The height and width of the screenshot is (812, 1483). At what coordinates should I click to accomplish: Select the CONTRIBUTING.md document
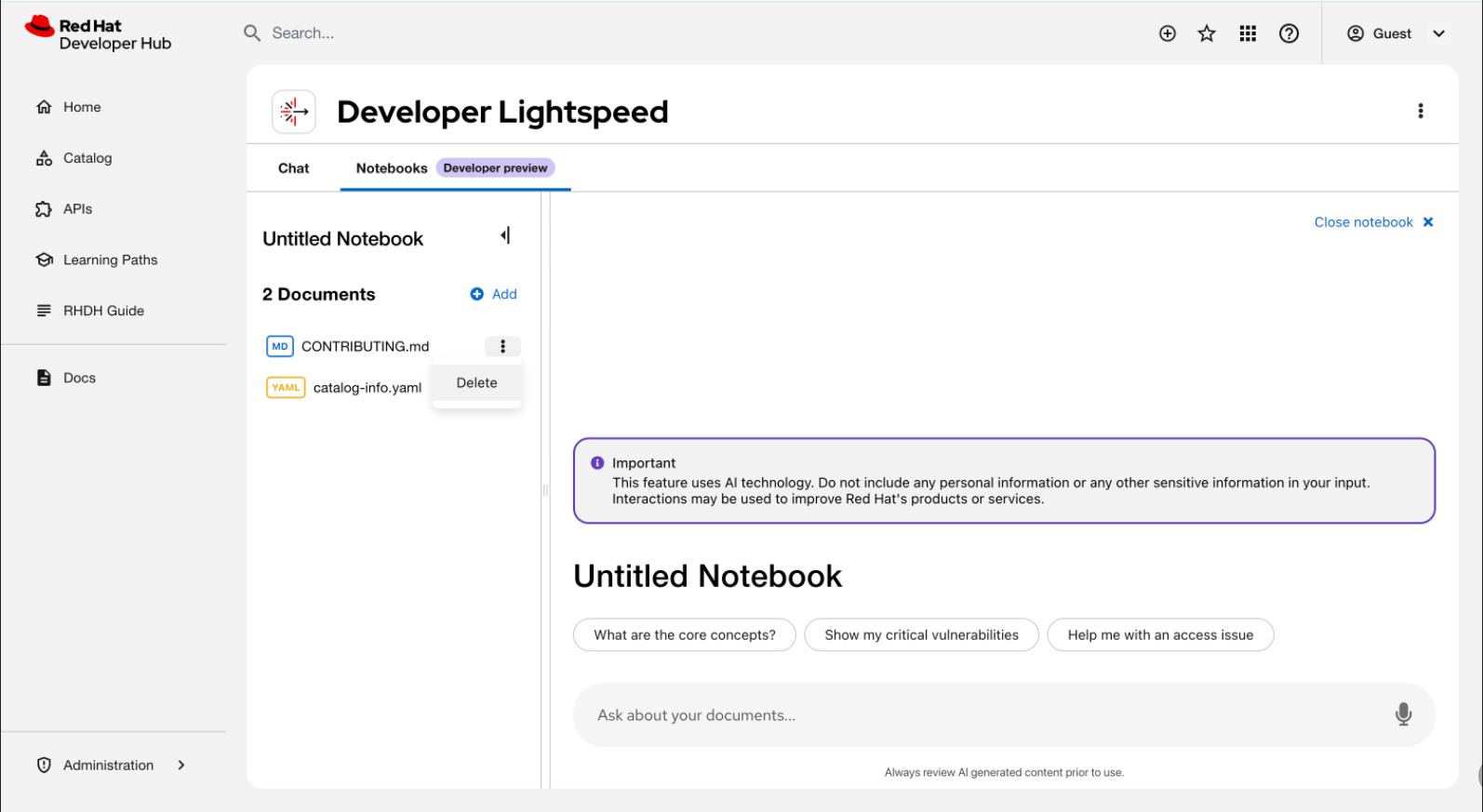coord(365,346)
